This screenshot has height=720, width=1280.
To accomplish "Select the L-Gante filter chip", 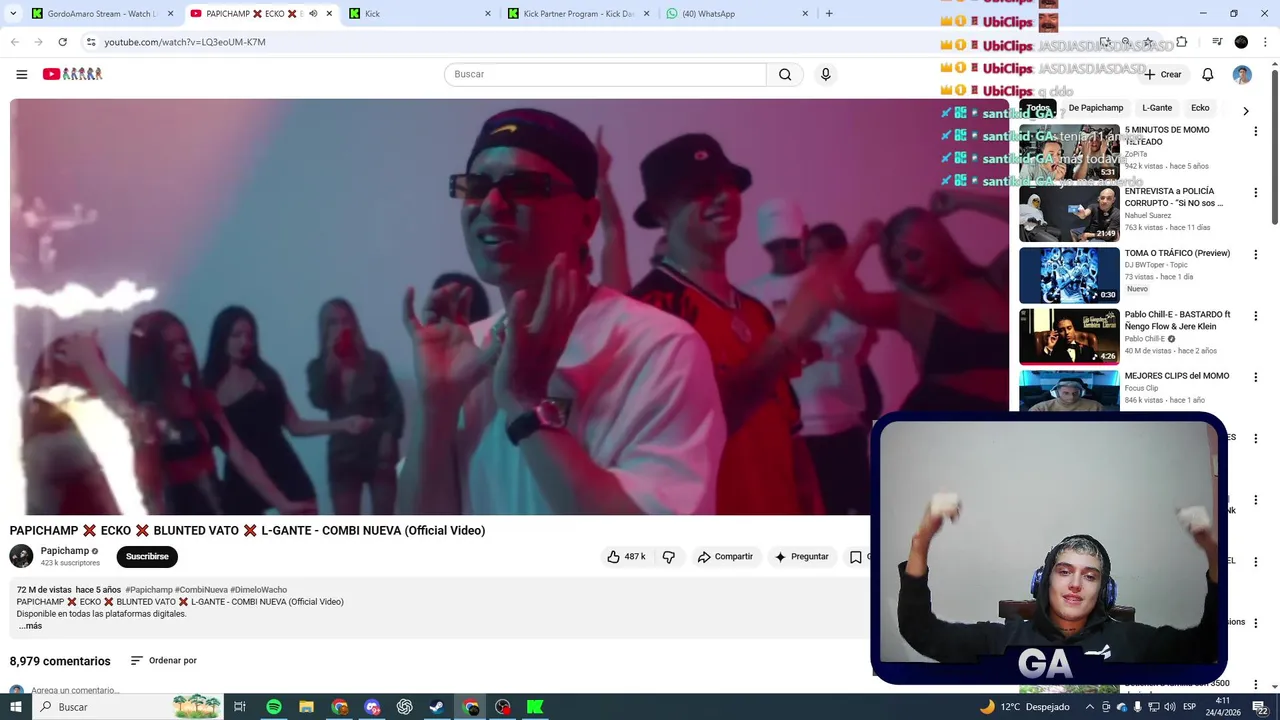I will coord(1157,108).
